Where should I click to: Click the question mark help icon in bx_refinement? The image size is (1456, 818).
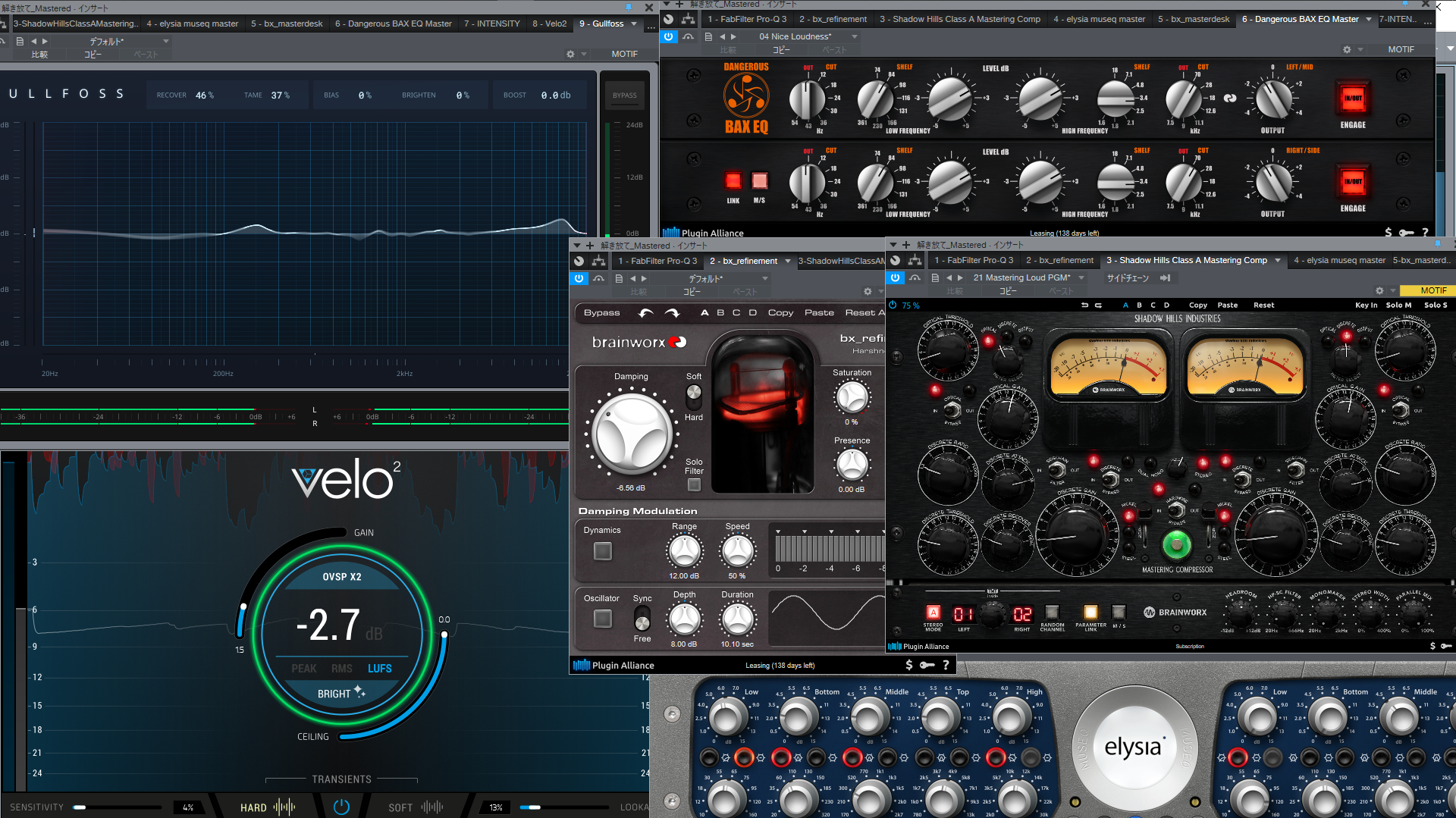click(946, 665)
